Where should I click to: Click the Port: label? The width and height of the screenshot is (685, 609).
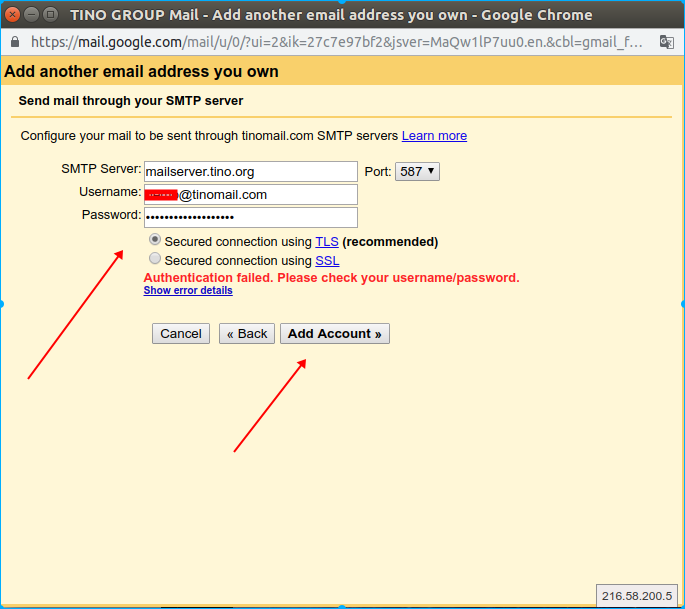pyautogui.click(x=378, y=172)
